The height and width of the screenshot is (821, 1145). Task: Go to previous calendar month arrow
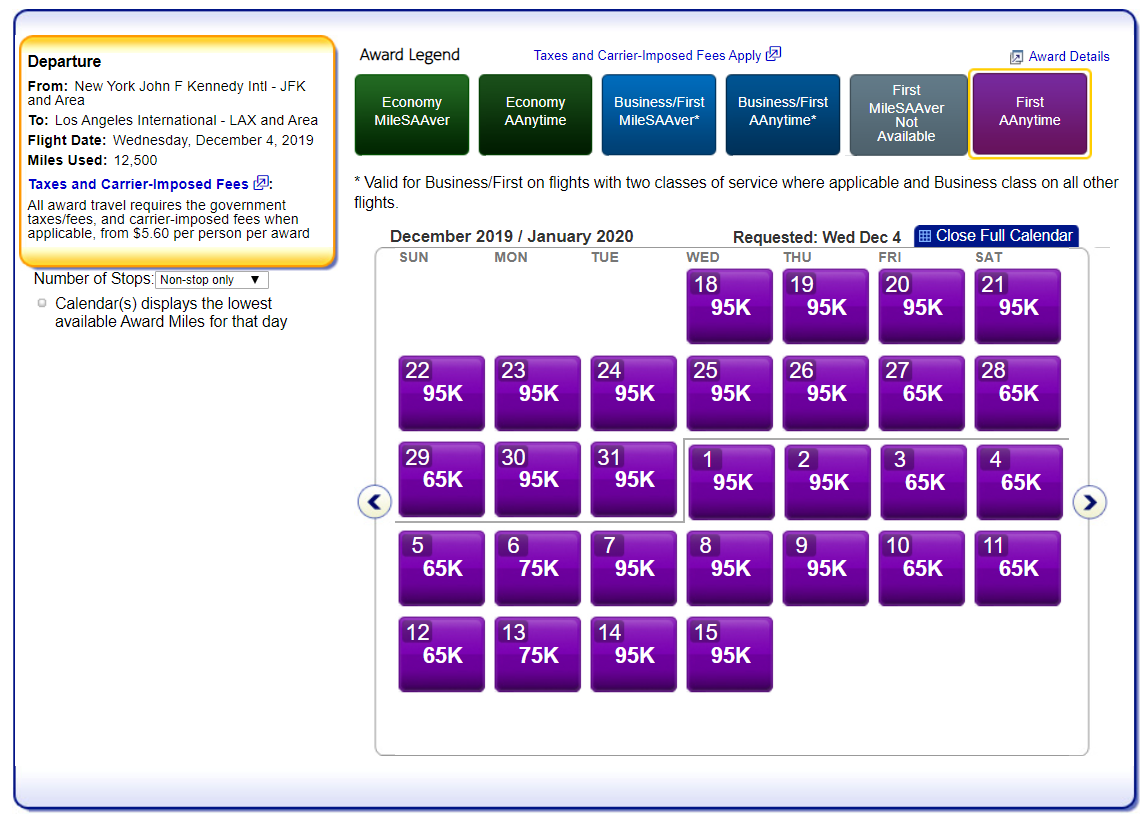(x=375, y=502)
